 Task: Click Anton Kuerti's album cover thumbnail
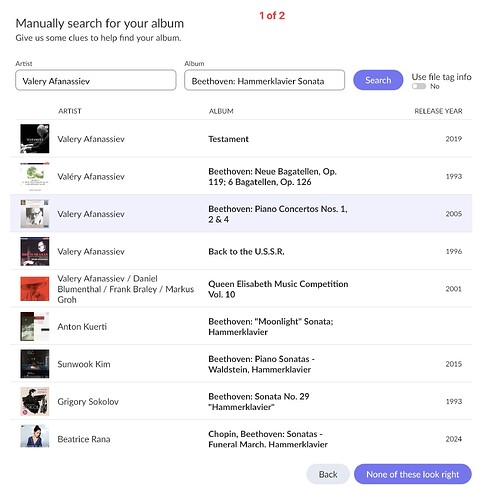click(x=35, y=326)
